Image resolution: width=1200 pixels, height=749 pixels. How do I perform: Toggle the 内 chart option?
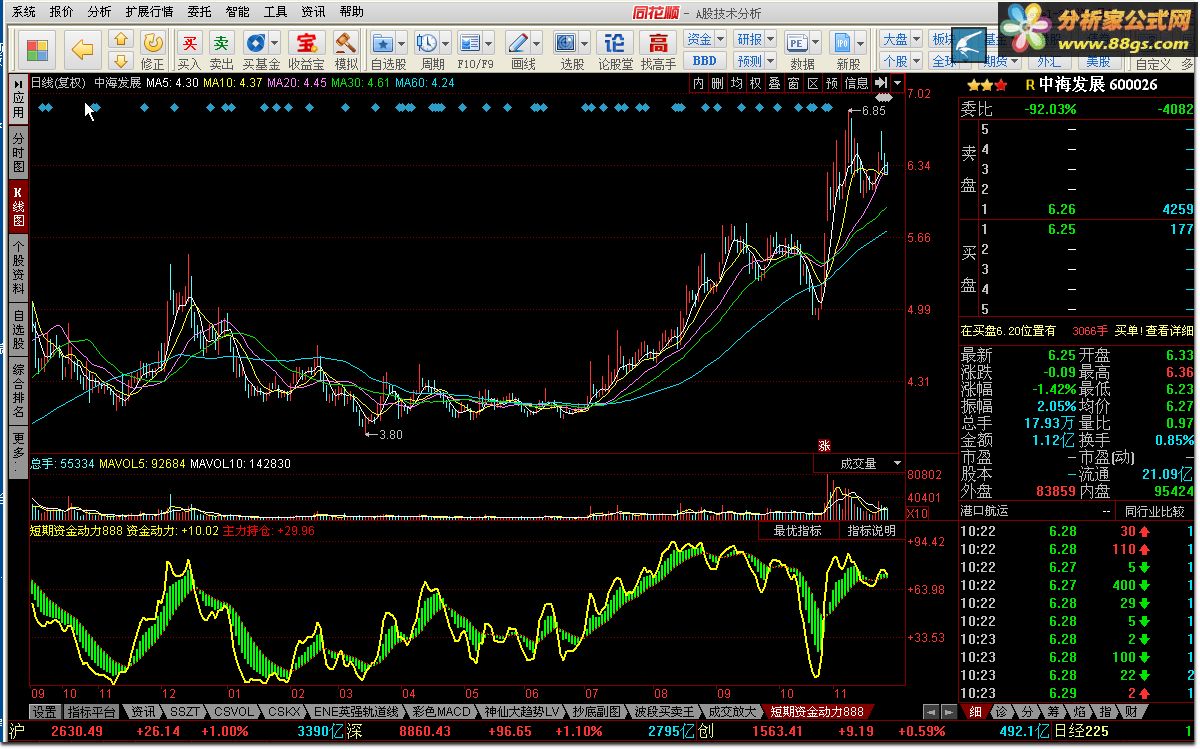click(x=698, y=83)
